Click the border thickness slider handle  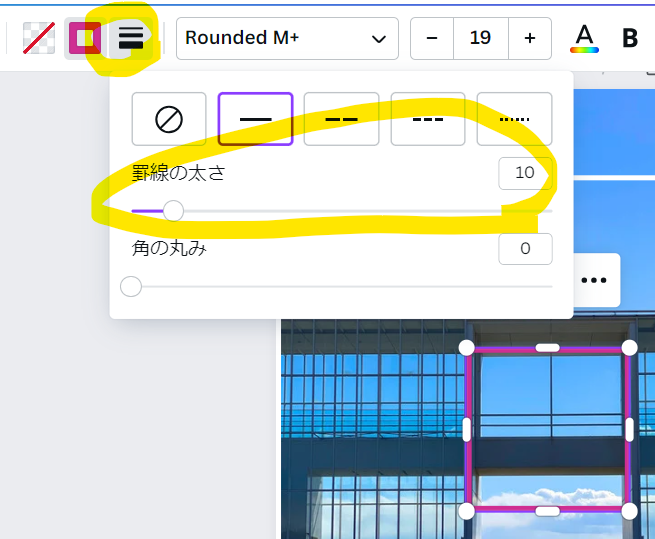click(173, 211)
